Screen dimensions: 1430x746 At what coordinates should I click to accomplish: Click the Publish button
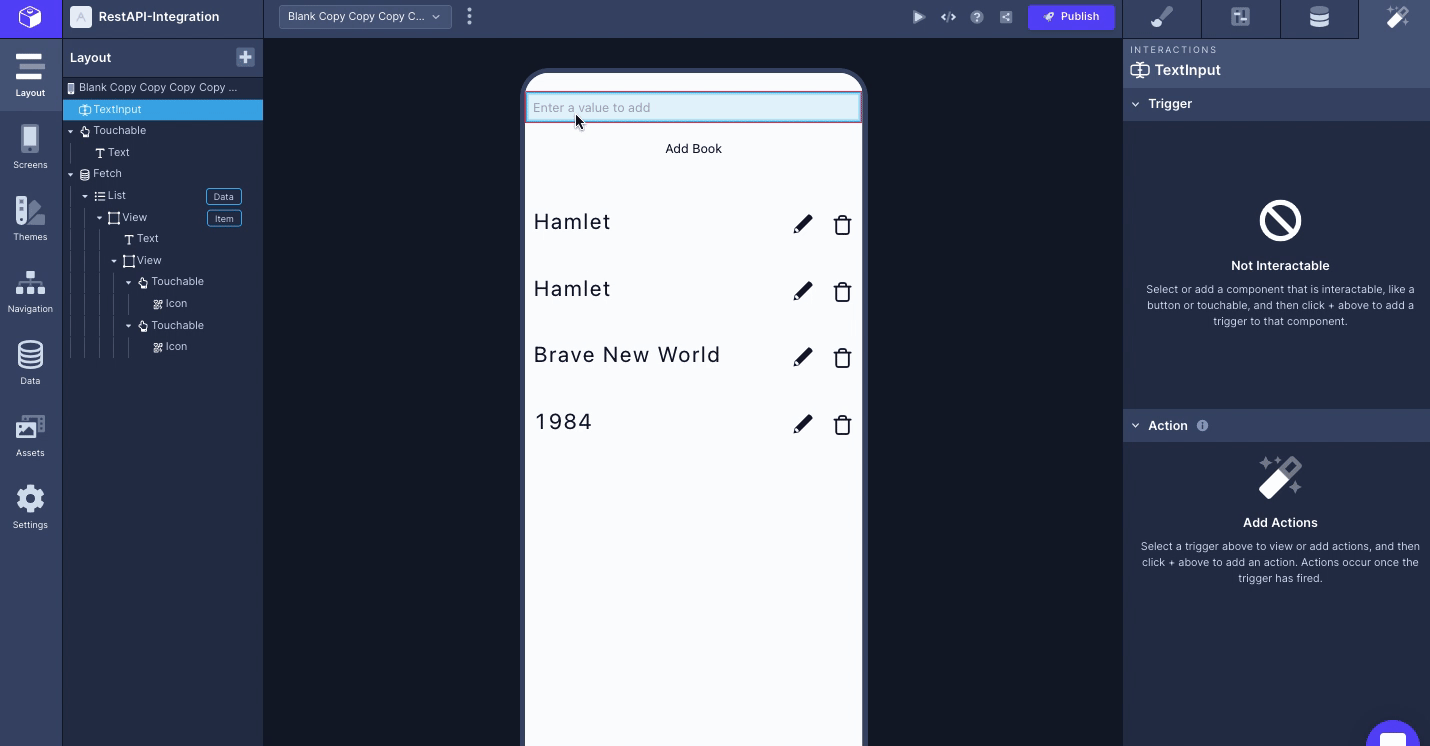click(1071, 16)
